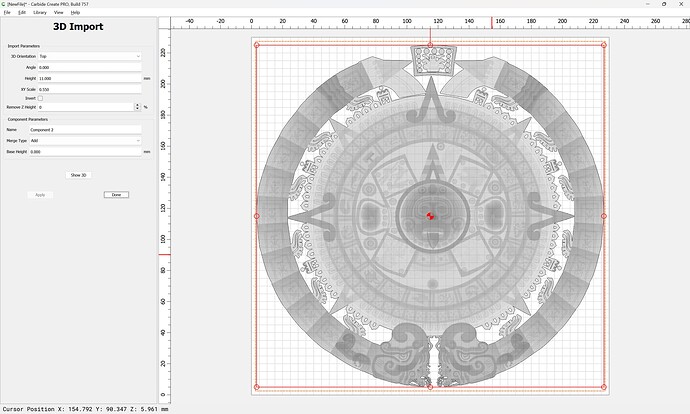Click the bottom-right red selection handle
Image resolution: width=690 pixels, height=414 pixels.
click(604, 387)
